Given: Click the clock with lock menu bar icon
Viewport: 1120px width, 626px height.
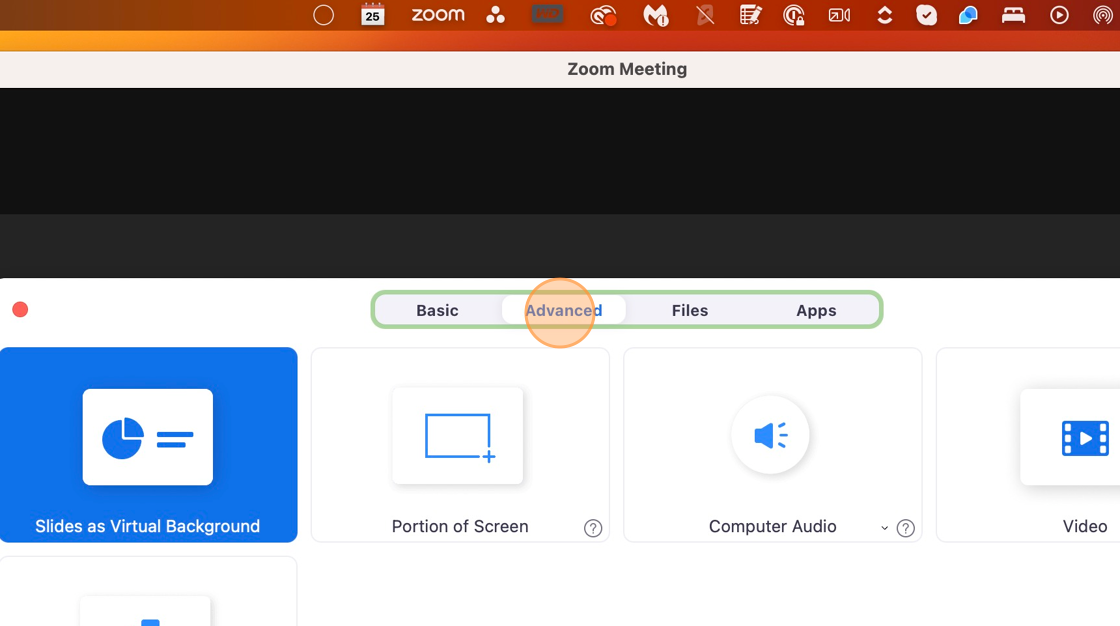Looking at the screenshot, I should coord(794,15).
